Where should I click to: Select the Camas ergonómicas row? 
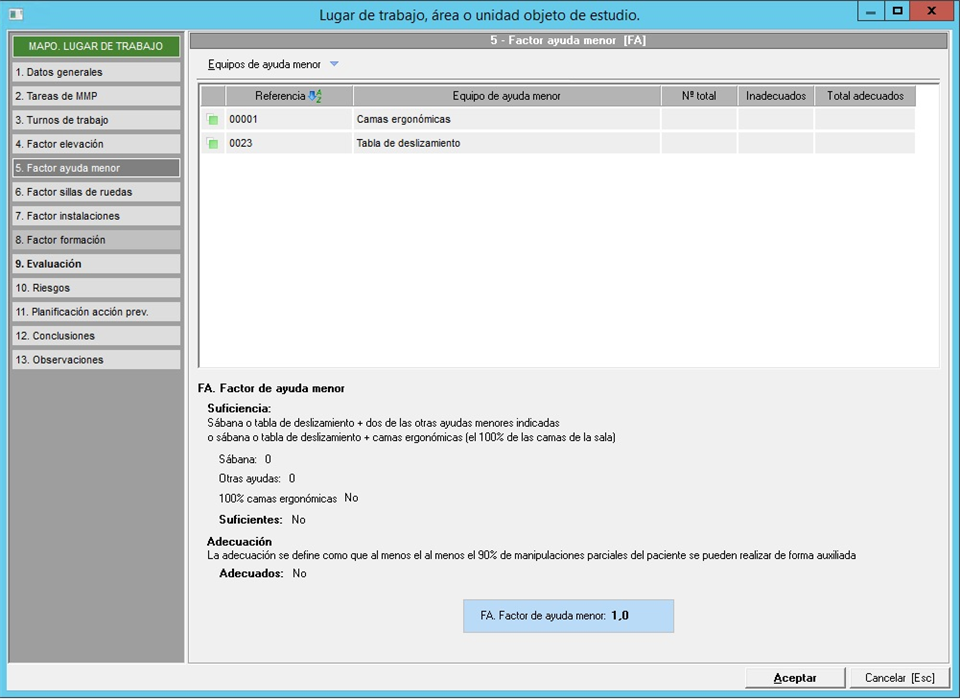coord(505,120)
